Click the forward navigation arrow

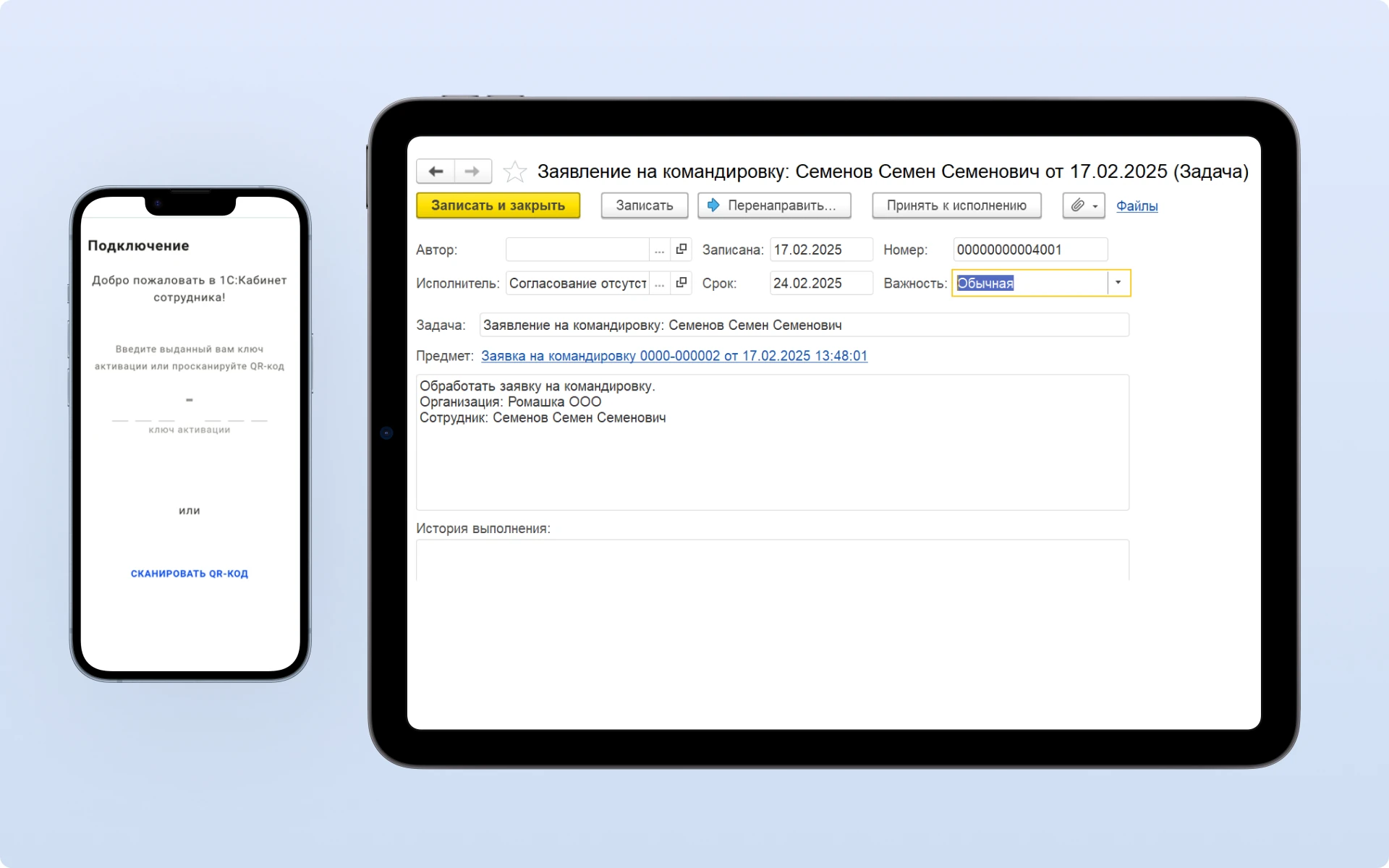472,171
